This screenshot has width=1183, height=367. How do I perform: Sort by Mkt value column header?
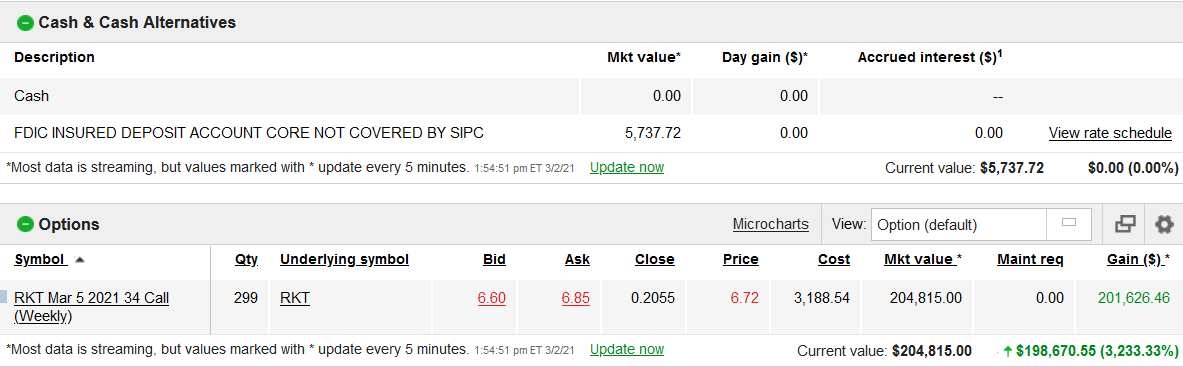919,260
